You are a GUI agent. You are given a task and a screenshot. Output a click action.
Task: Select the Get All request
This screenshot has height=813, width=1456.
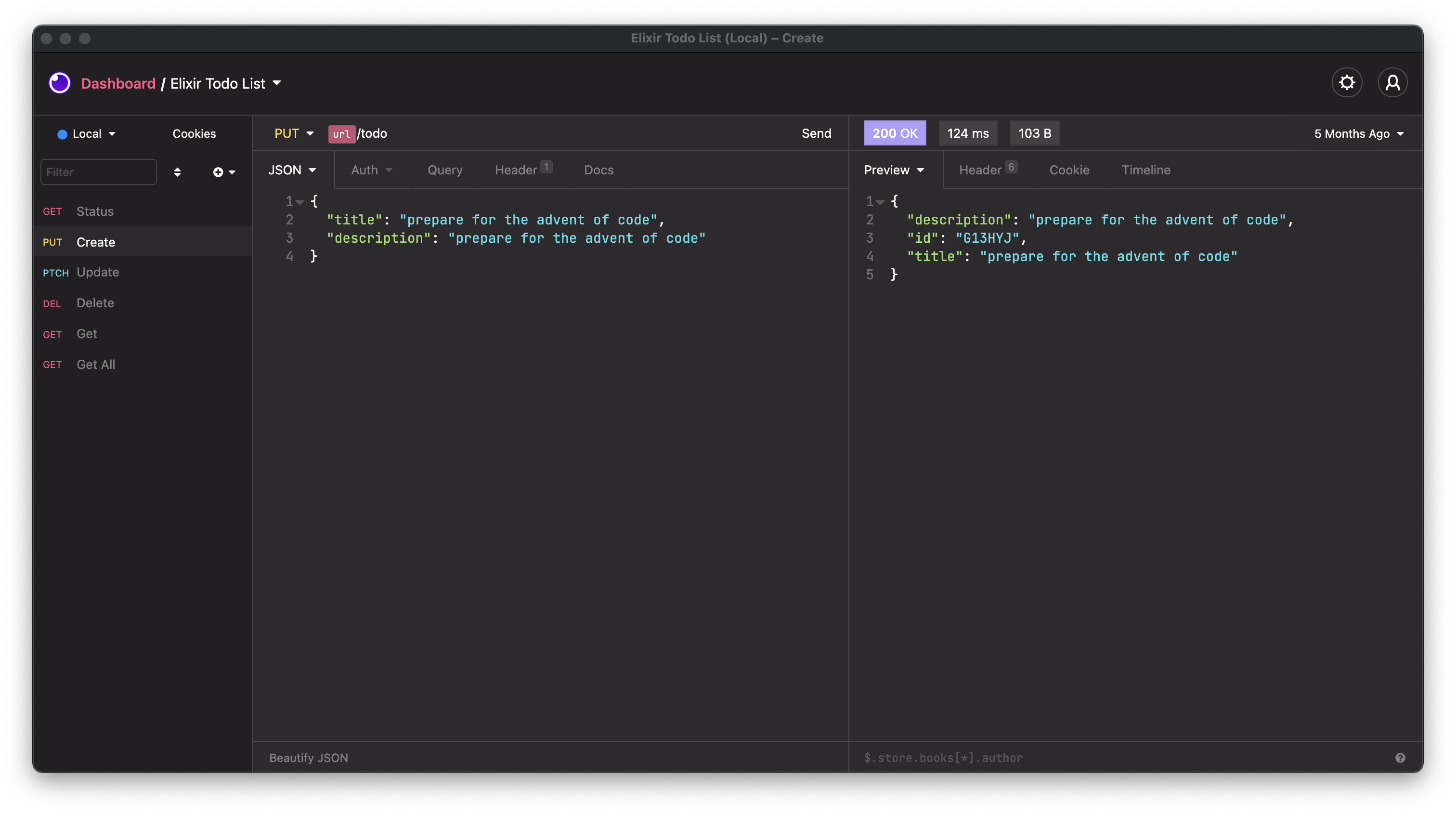pos(95,365)
